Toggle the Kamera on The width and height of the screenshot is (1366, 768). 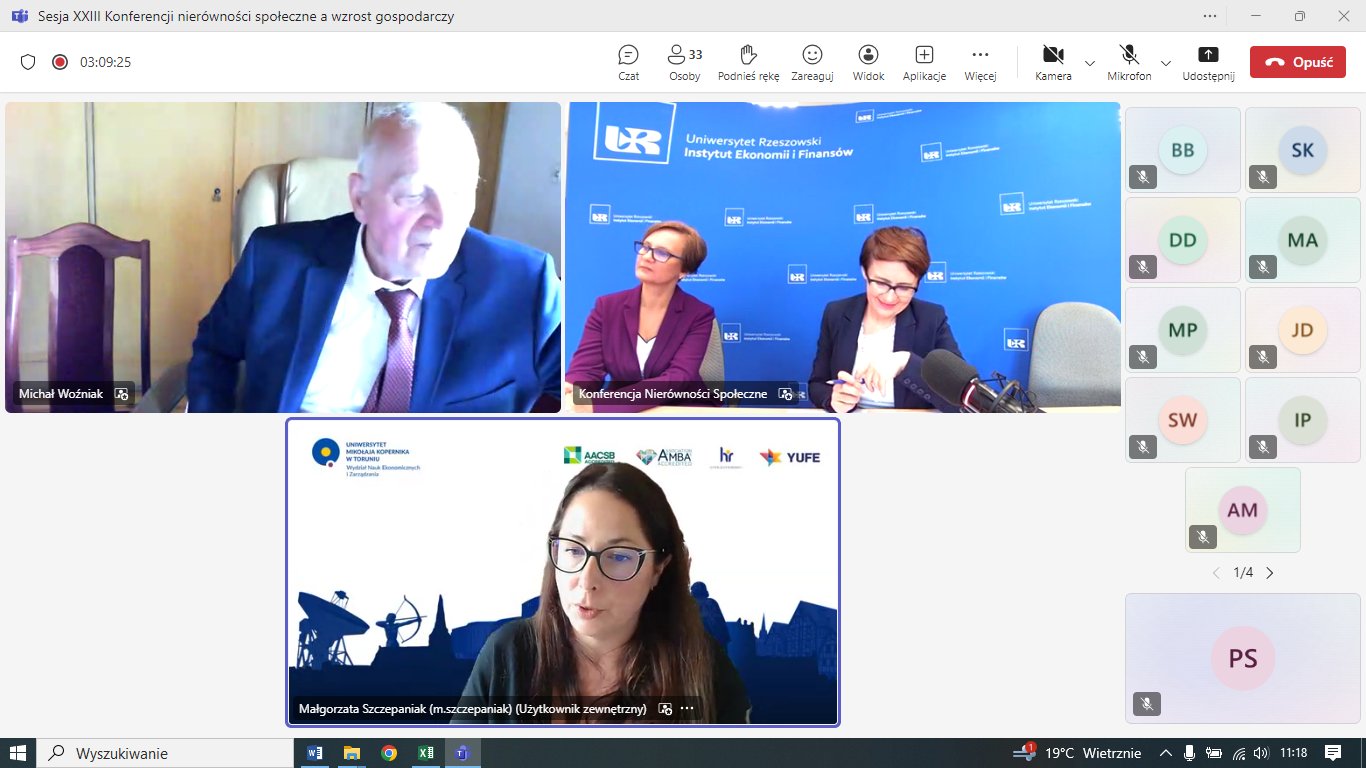click(1052, 62)
